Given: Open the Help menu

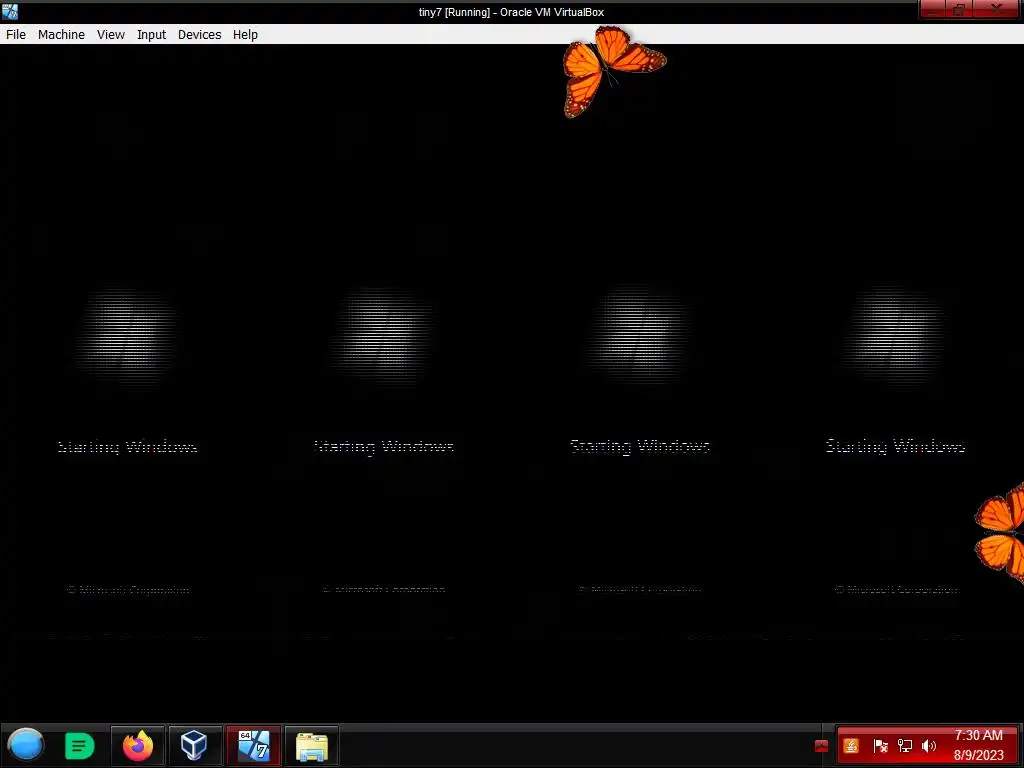Looking at the screenshot, I should (245, 35).
